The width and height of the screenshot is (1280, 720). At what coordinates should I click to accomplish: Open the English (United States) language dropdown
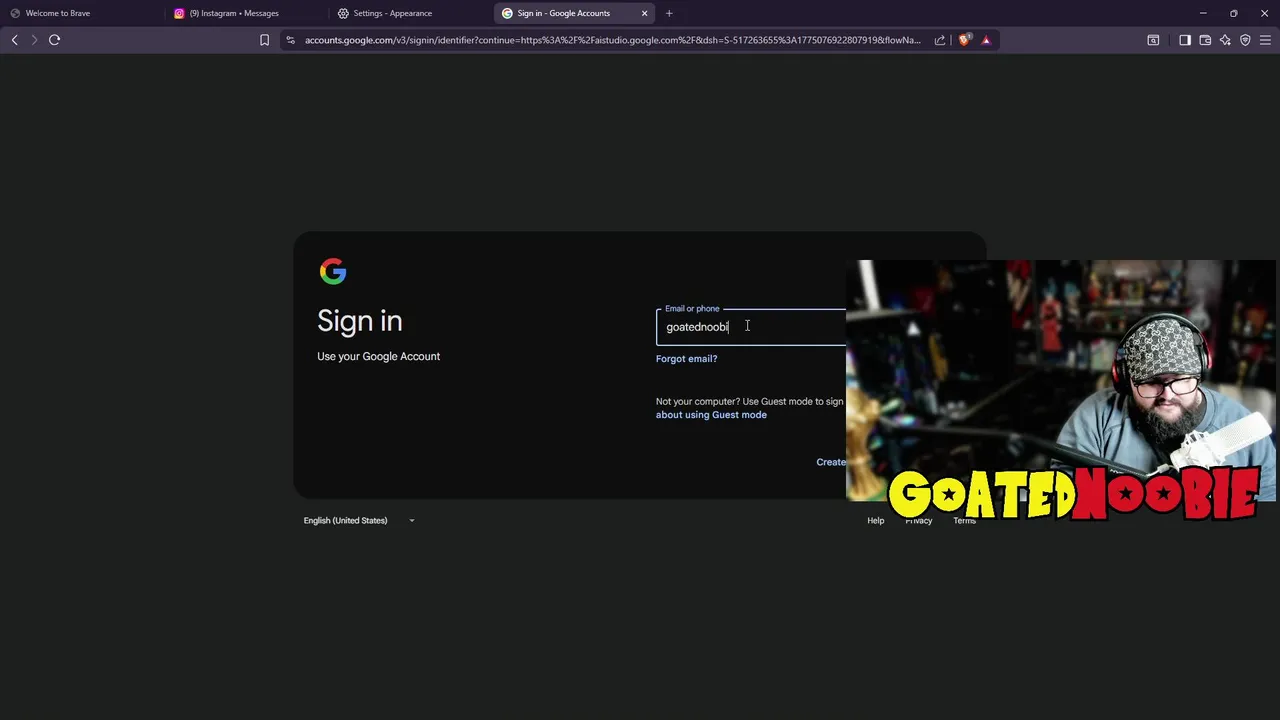tap(359, 520)
